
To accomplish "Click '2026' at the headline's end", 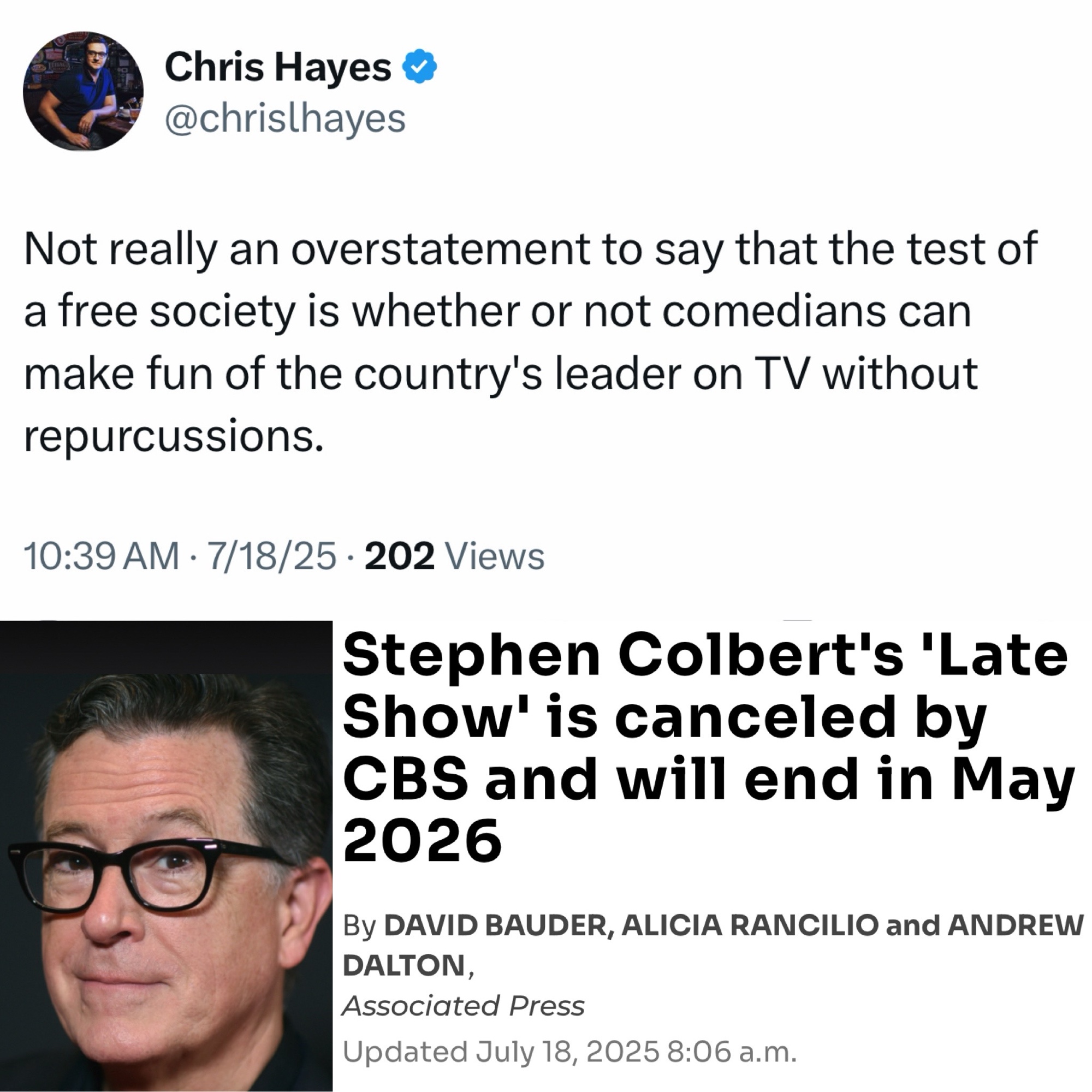I will [x=422, y=840].
